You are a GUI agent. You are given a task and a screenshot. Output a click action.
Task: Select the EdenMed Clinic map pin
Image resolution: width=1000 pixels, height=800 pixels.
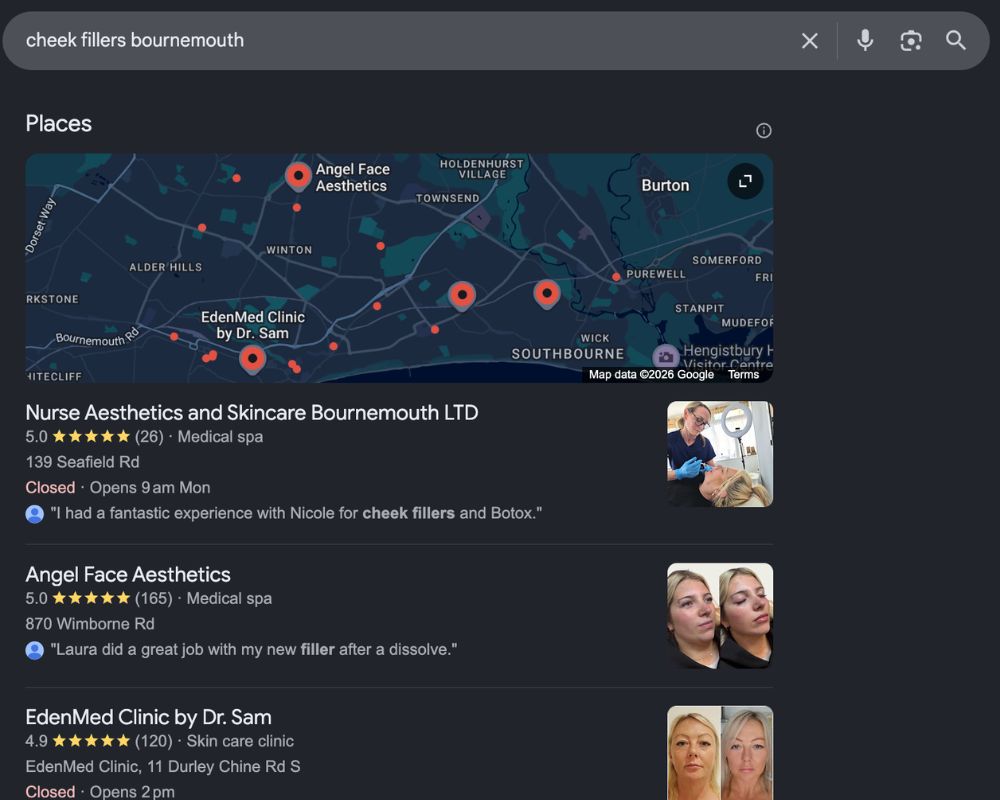253,360
